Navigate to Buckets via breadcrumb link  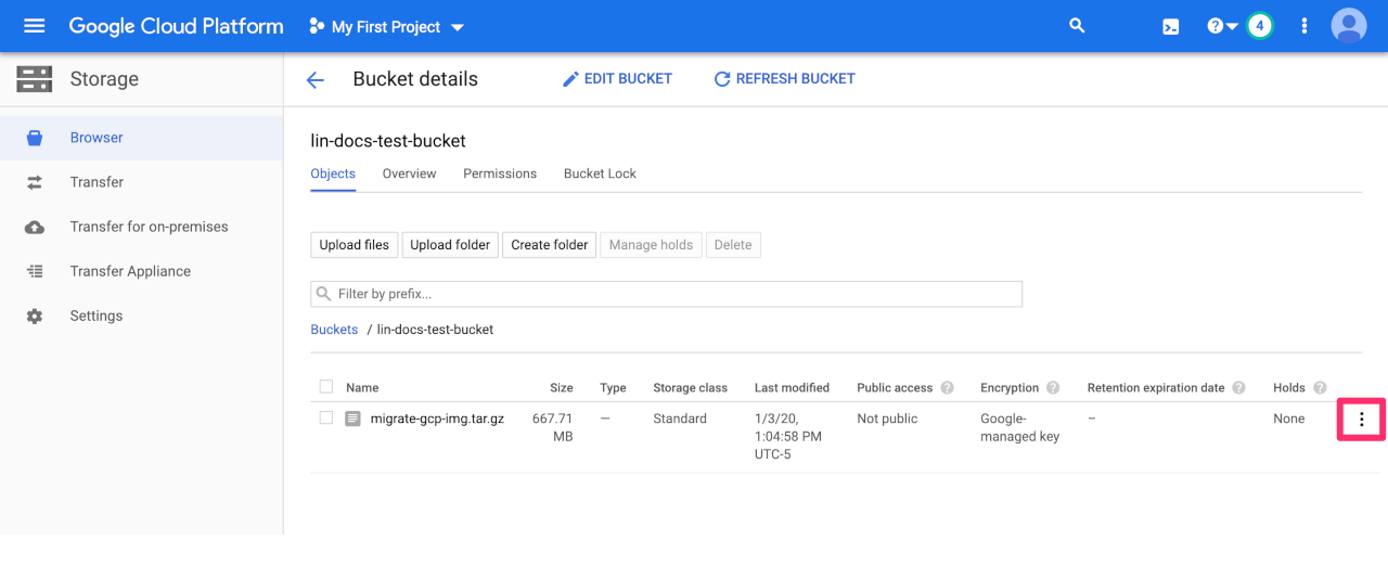click(x=333, y=329)
